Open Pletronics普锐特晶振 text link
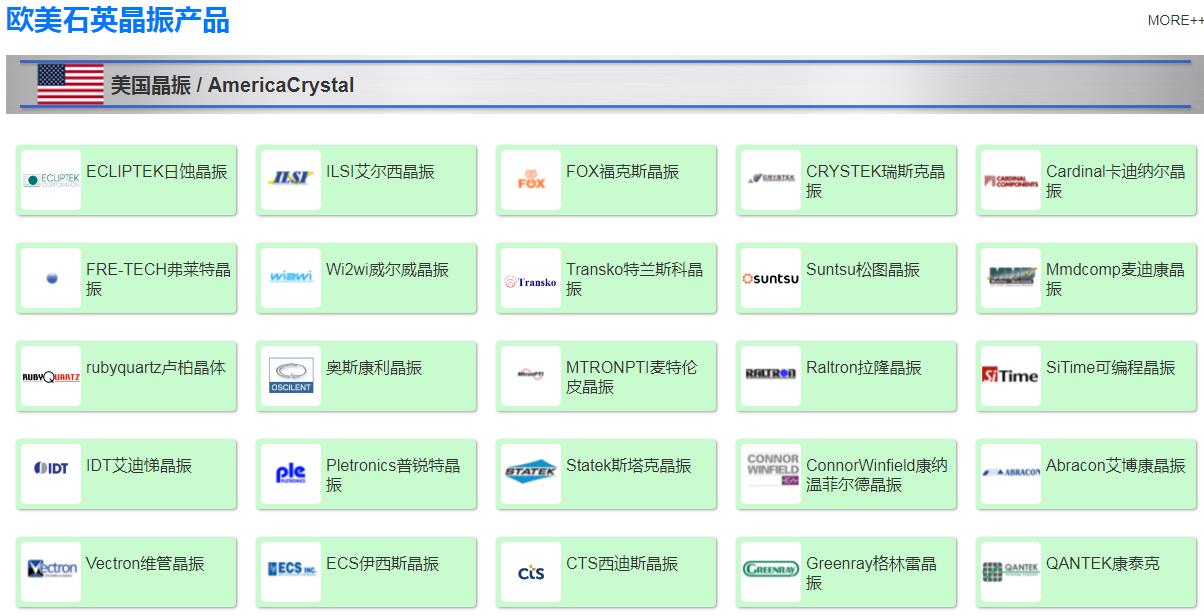1204x616 pixels. 393,475
